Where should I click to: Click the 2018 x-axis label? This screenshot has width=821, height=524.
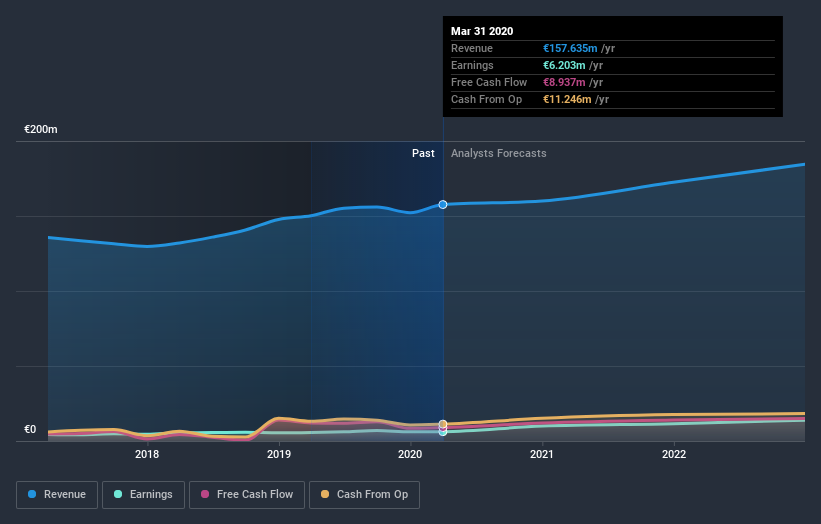(147, 454)
